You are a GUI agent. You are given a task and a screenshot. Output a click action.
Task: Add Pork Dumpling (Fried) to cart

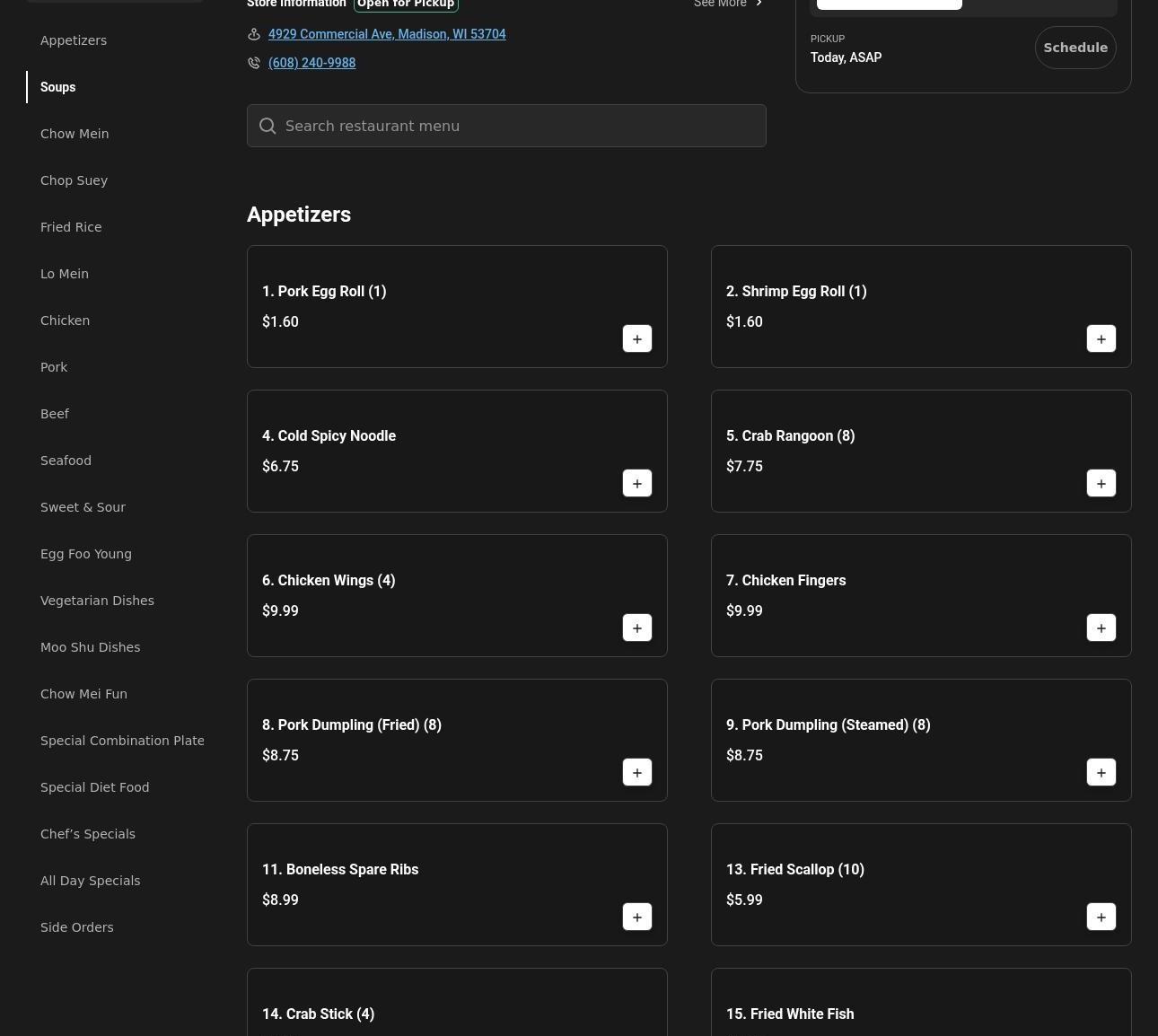(x=636, y=772)
